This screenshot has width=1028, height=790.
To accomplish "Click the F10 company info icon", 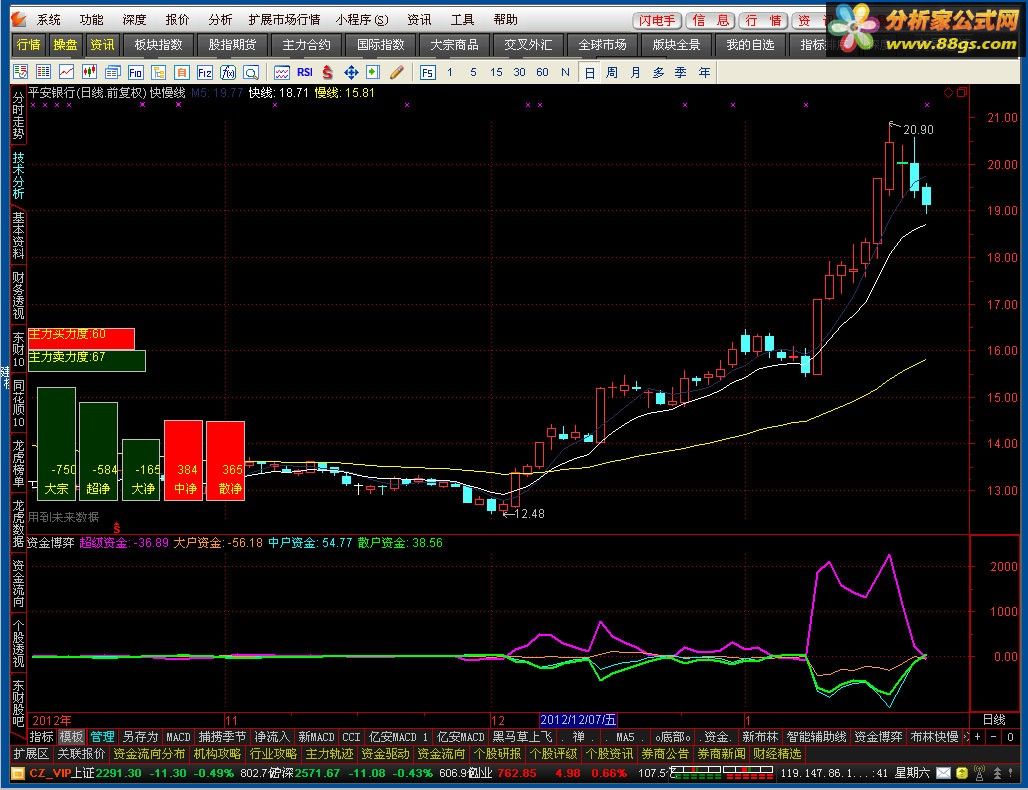I will coord(135,72).
